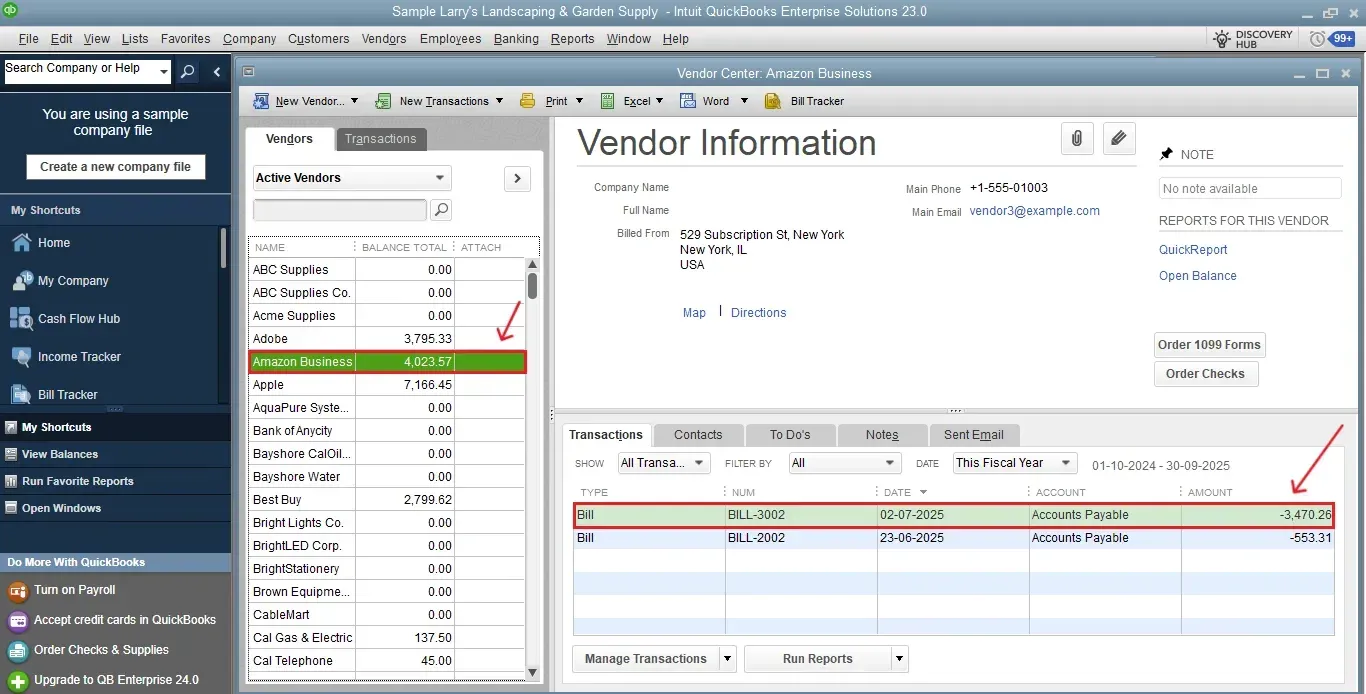Viewport: 1366px width, 694px height.
Task: Click the search magnifier in the left panel
Action: point(187,72)
